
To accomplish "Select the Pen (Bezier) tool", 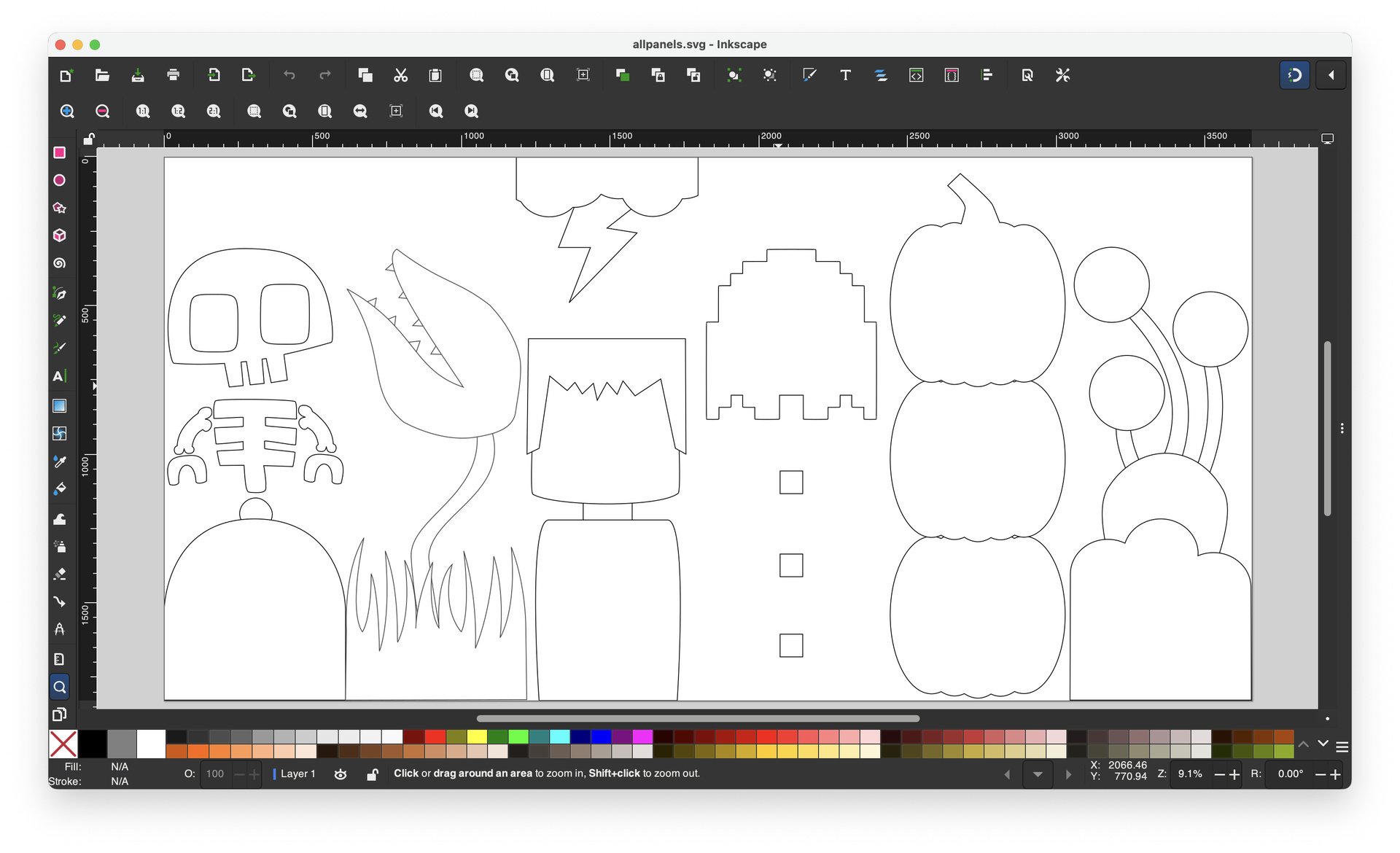I will [60, 293].
